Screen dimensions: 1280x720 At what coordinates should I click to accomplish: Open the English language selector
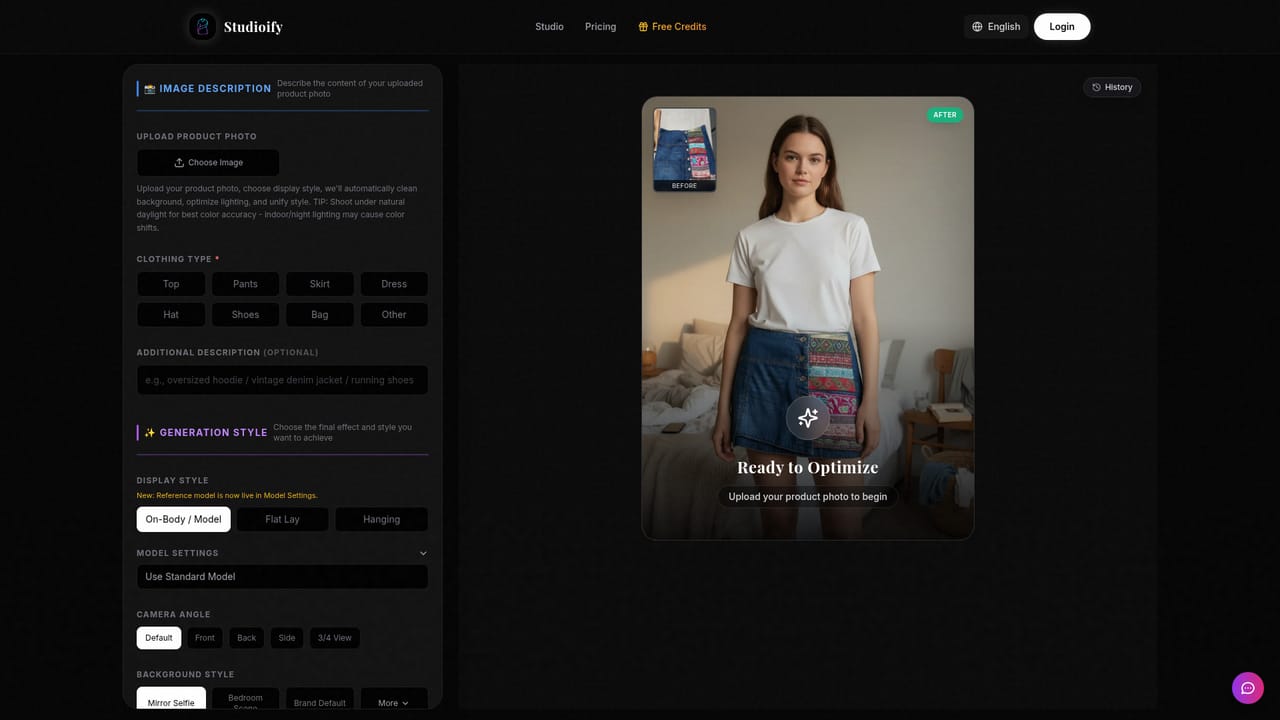[x=996, y=27]
